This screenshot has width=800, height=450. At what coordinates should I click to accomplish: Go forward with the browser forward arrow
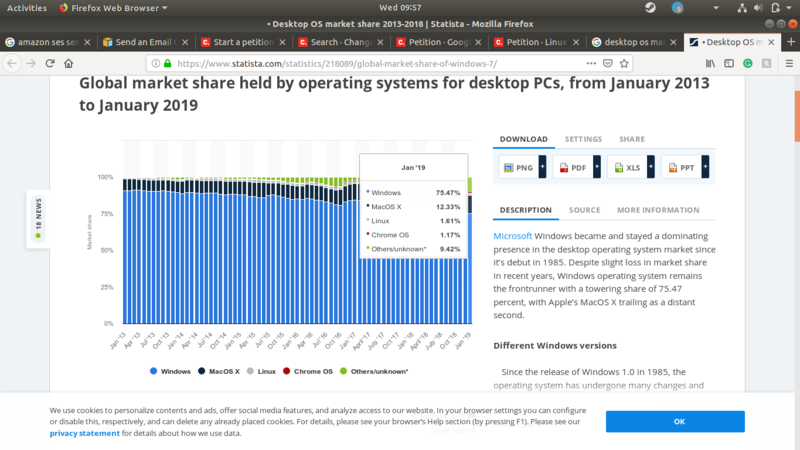click(31, 64)
